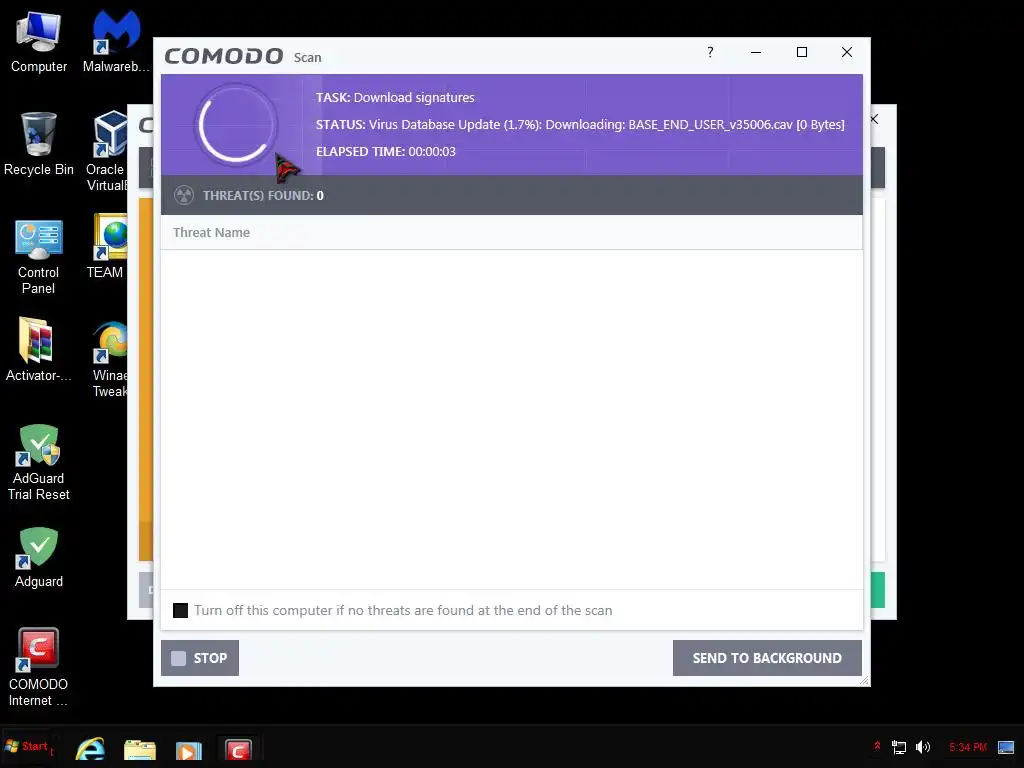Launch Internet Explorer from taskbar
This screenshot has width=1024, height=768.
90,748
